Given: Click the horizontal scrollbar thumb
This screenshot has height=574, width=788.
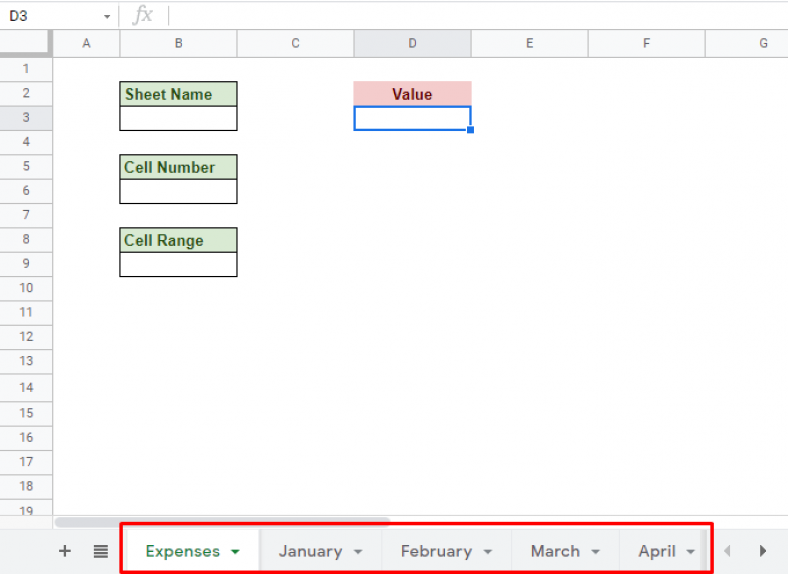Looking at the screenshot, I should (x=222, y=522).
